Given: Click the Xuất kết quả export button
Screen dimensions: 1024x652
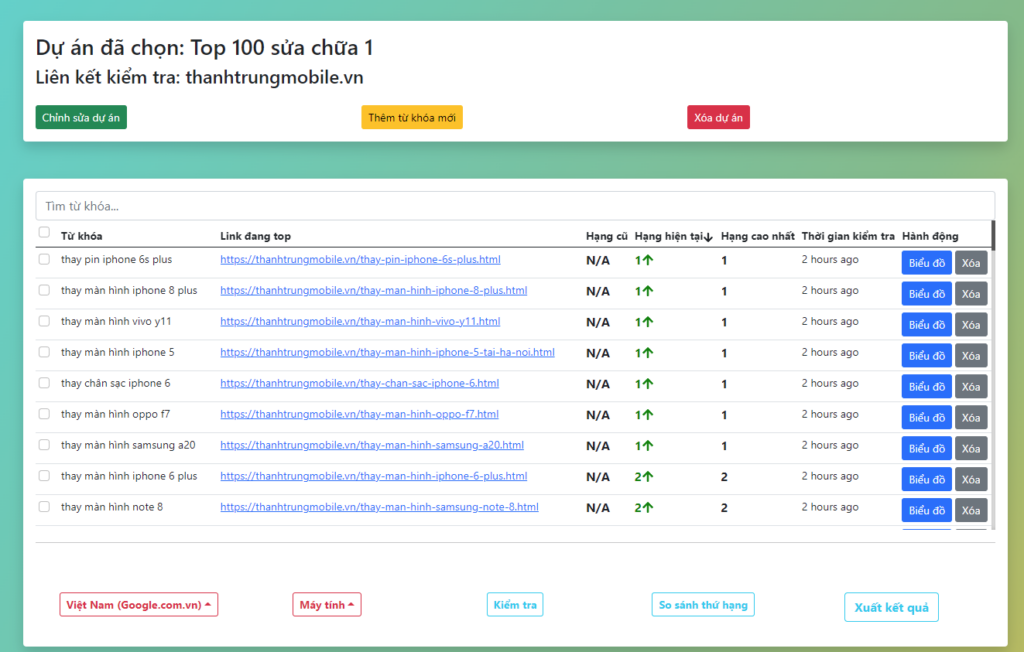Looking at the screenshot, I should click(x=891, y=608).
